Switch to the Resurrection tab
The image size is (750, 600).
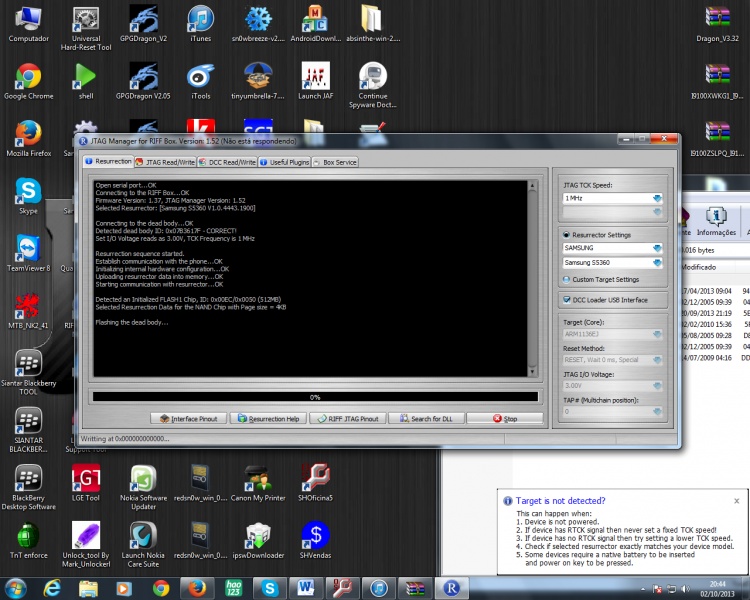[x=108, y=162]
